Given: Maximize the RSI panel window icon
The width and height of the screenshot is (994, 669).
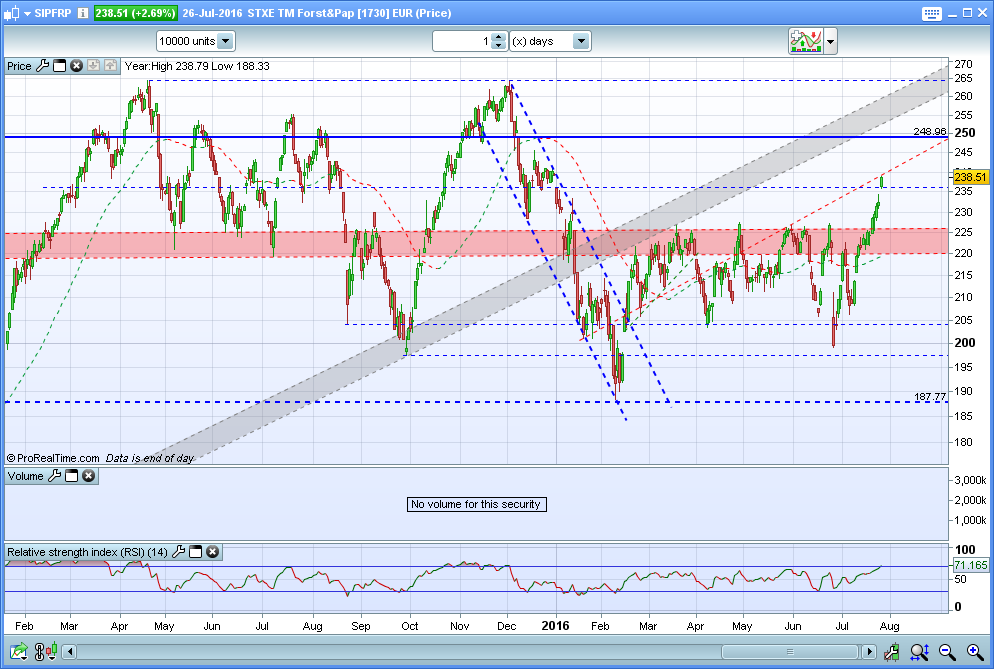Looking at the screenshot, I should point(196,552).
